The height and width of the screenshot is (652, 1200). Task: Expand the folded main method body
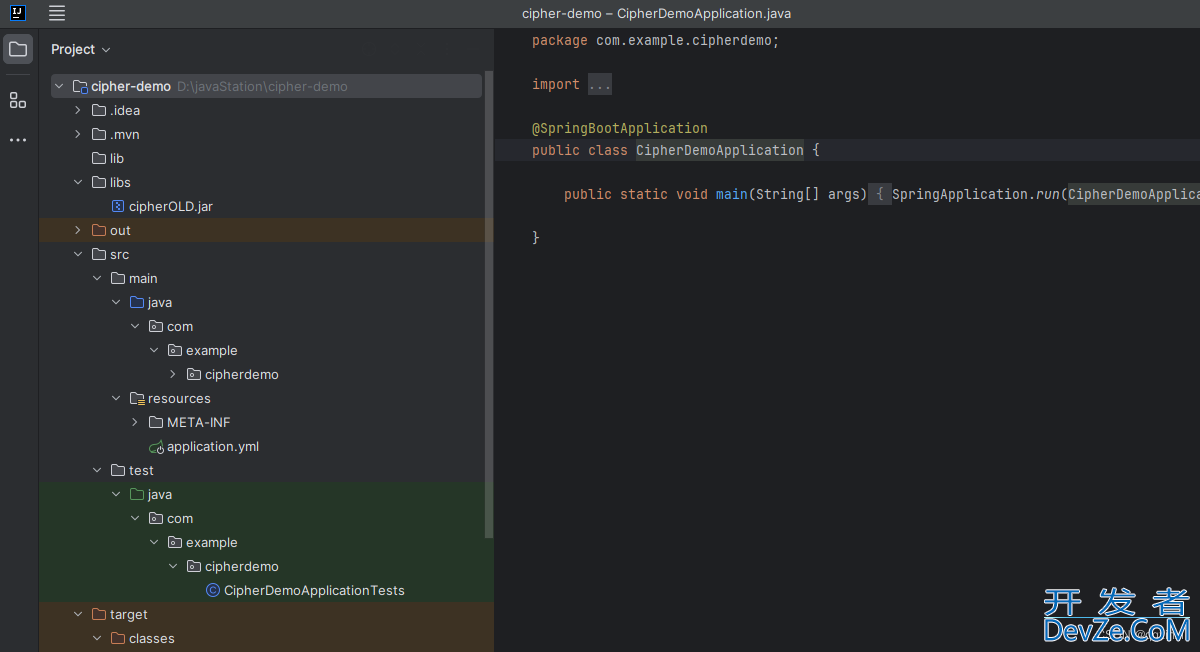[879, 194]
